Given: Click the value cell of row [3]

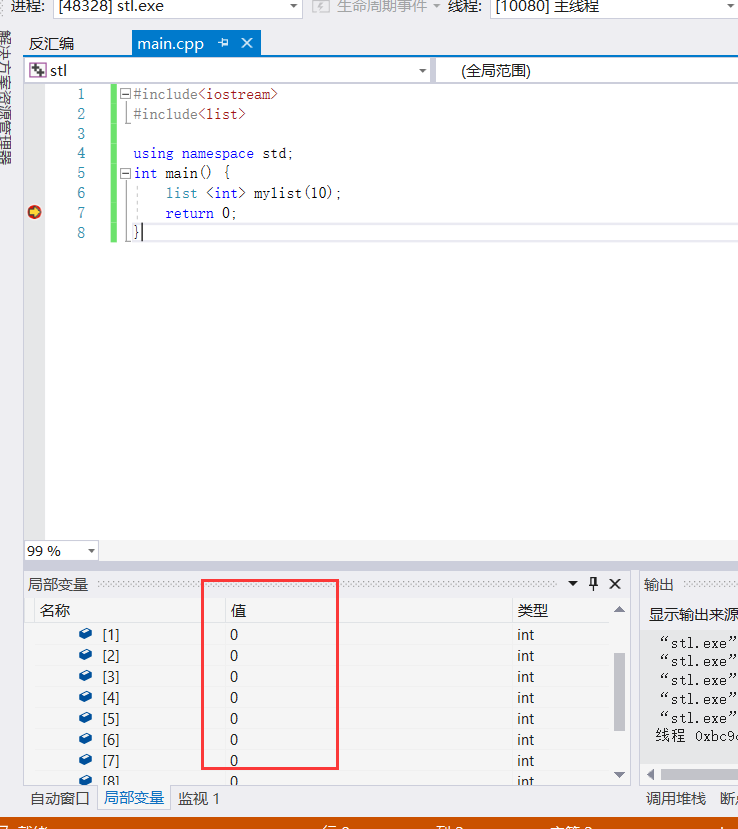Looking at the screenshot, I should [x=368, y=677].
